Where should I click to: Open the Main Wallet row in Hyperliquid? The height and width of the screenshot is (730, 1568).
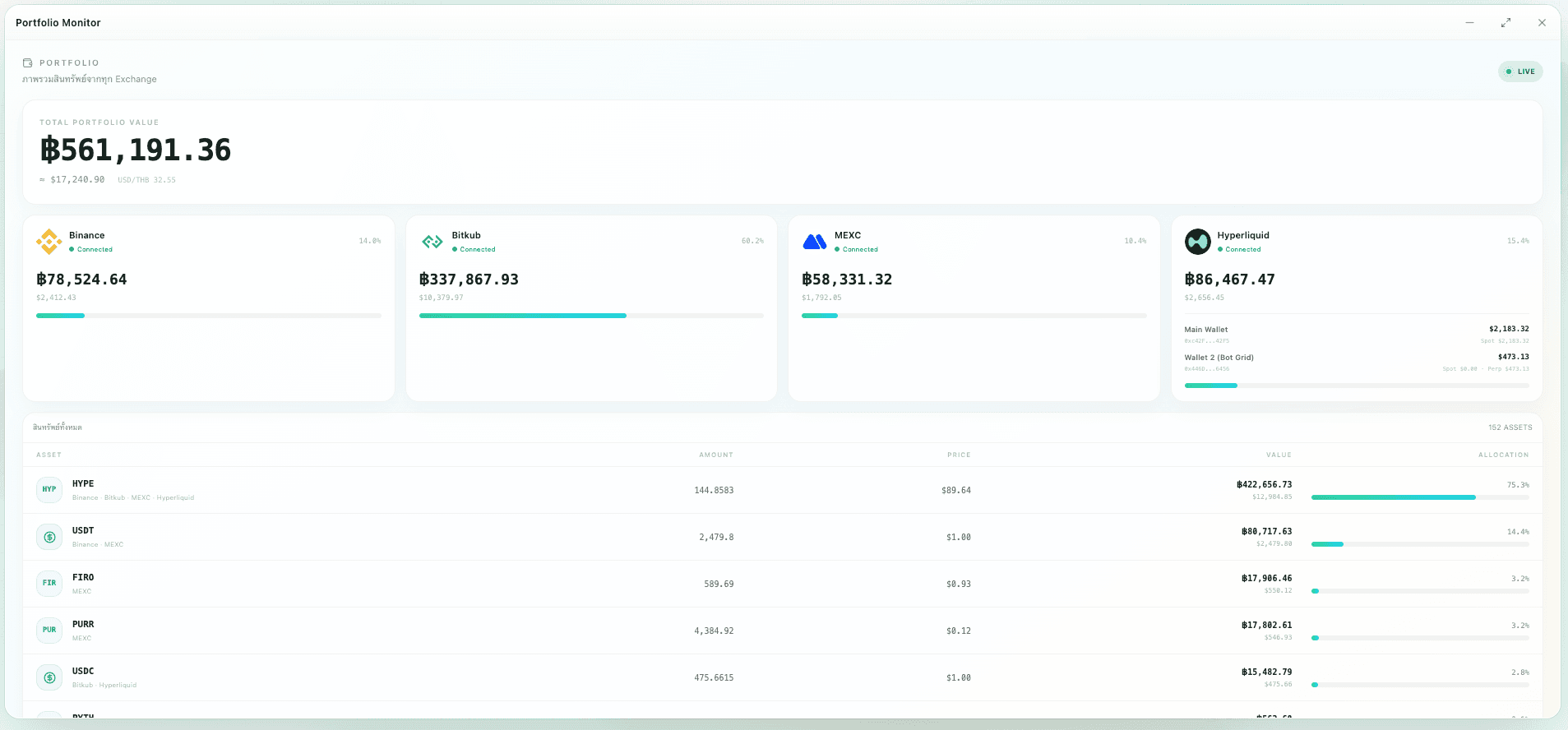(1357, 335)
